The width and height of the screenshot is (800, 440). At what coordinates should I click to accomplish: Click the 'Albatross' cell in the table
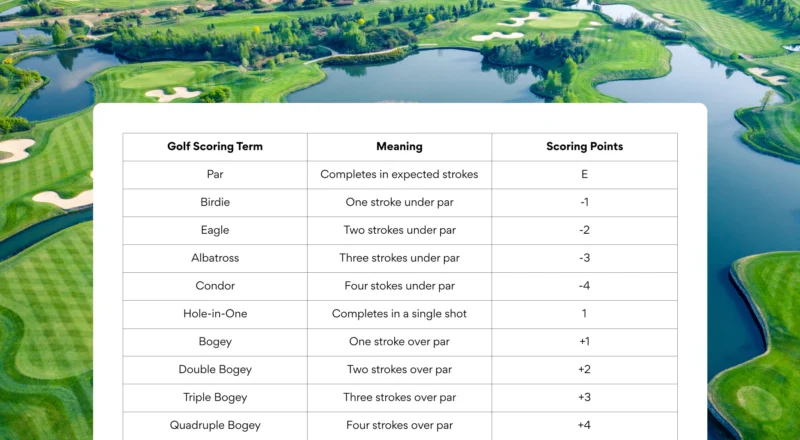pyautogui.click(x=215, y=258)
